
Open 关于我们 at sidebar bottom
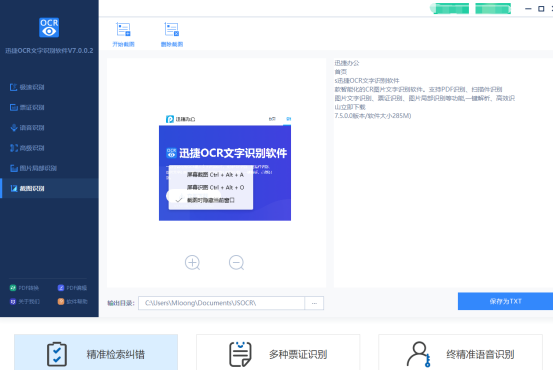[25, 302]
